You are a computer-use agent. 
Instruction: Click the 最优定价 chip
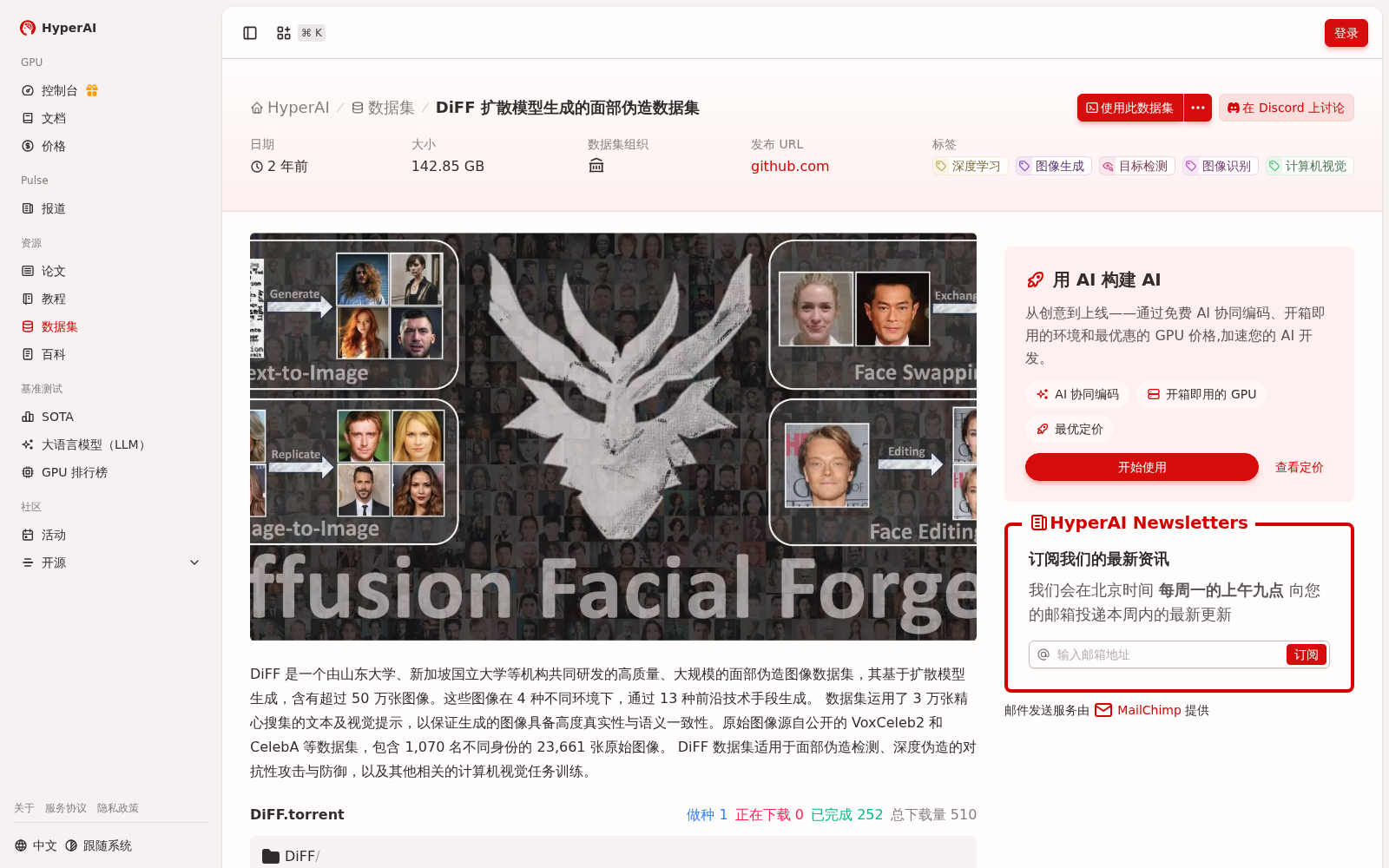tap(1070, 429)
